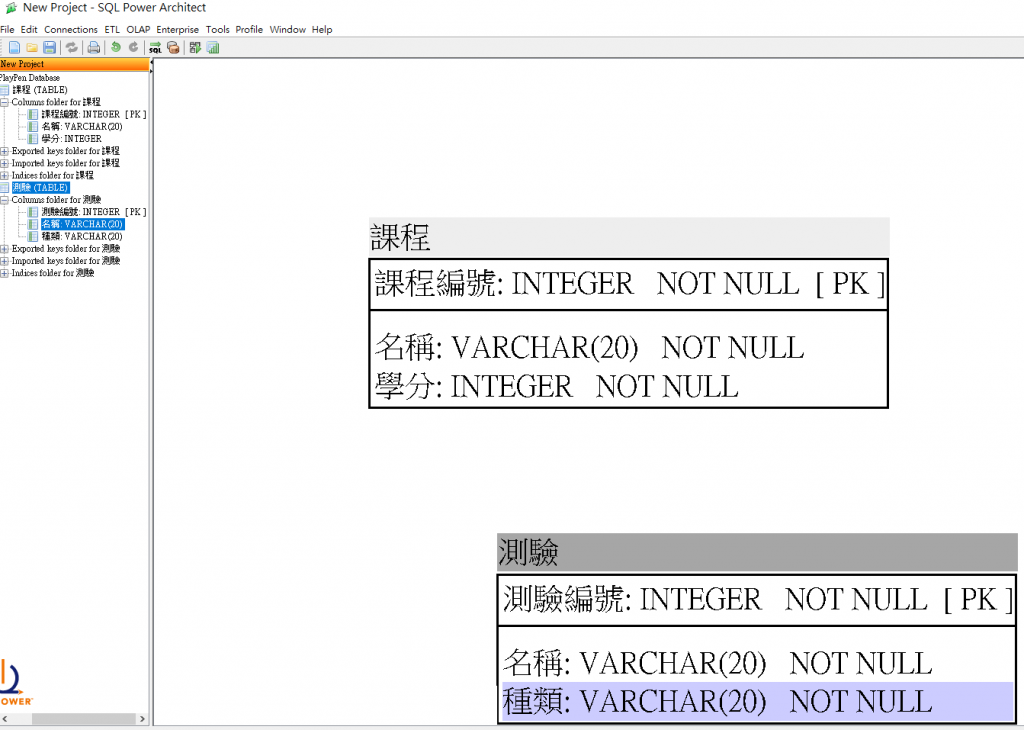Screen dimensions: 1024x730
Task: Select tree row 種類: VARCHAR(20)
Action: (82, 236)
